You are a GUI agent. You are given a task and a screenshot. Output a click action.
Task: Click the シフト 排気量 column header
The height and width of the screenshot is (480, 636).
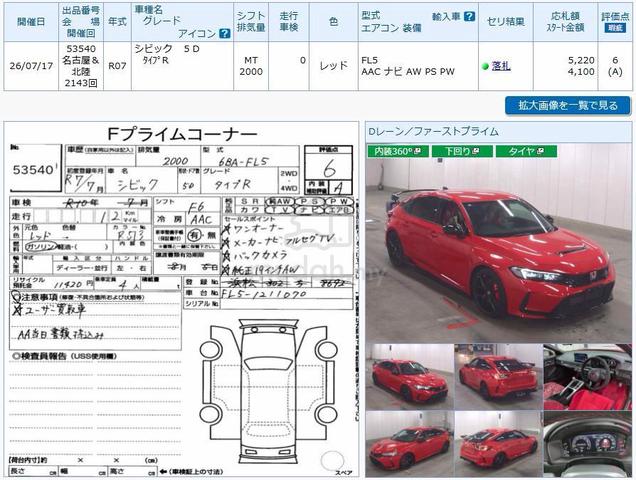pyautogui.click(x=251, y=22)
